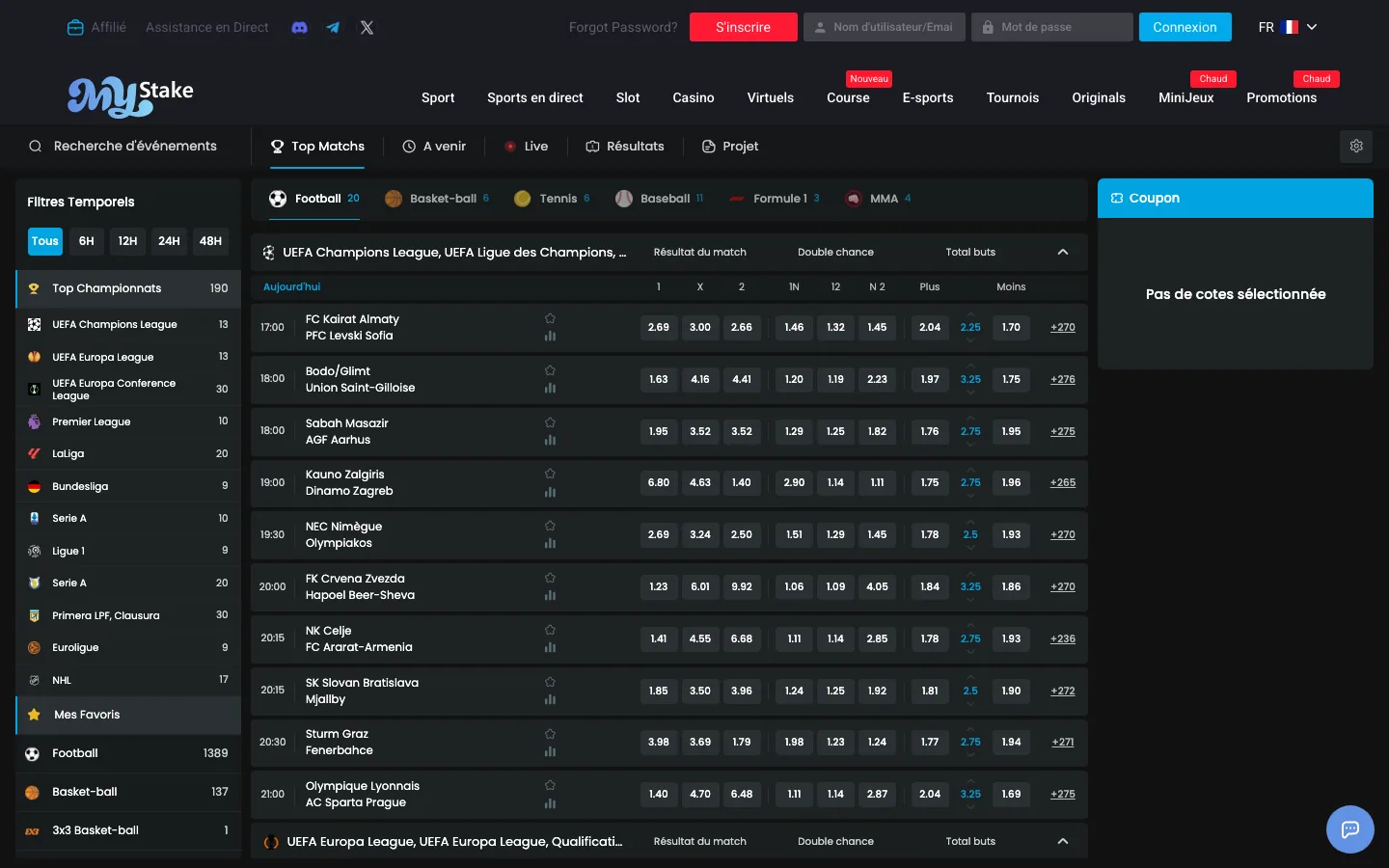1389x868 pixels.
Task: Favorite the Sabah Masazir vs AGF Aarhus match
Action: (x=550, y=422)
